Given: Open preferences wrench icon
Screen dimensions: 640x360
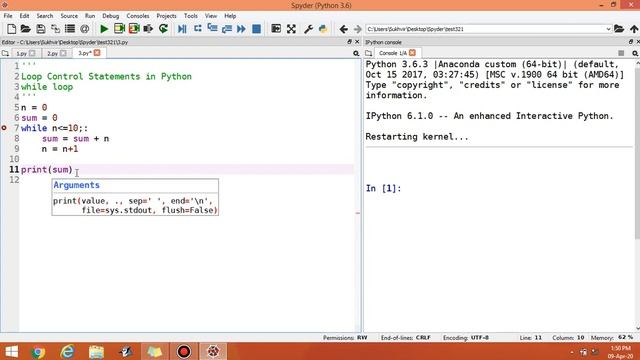Looking at the screenshot, I should (308, 29).
